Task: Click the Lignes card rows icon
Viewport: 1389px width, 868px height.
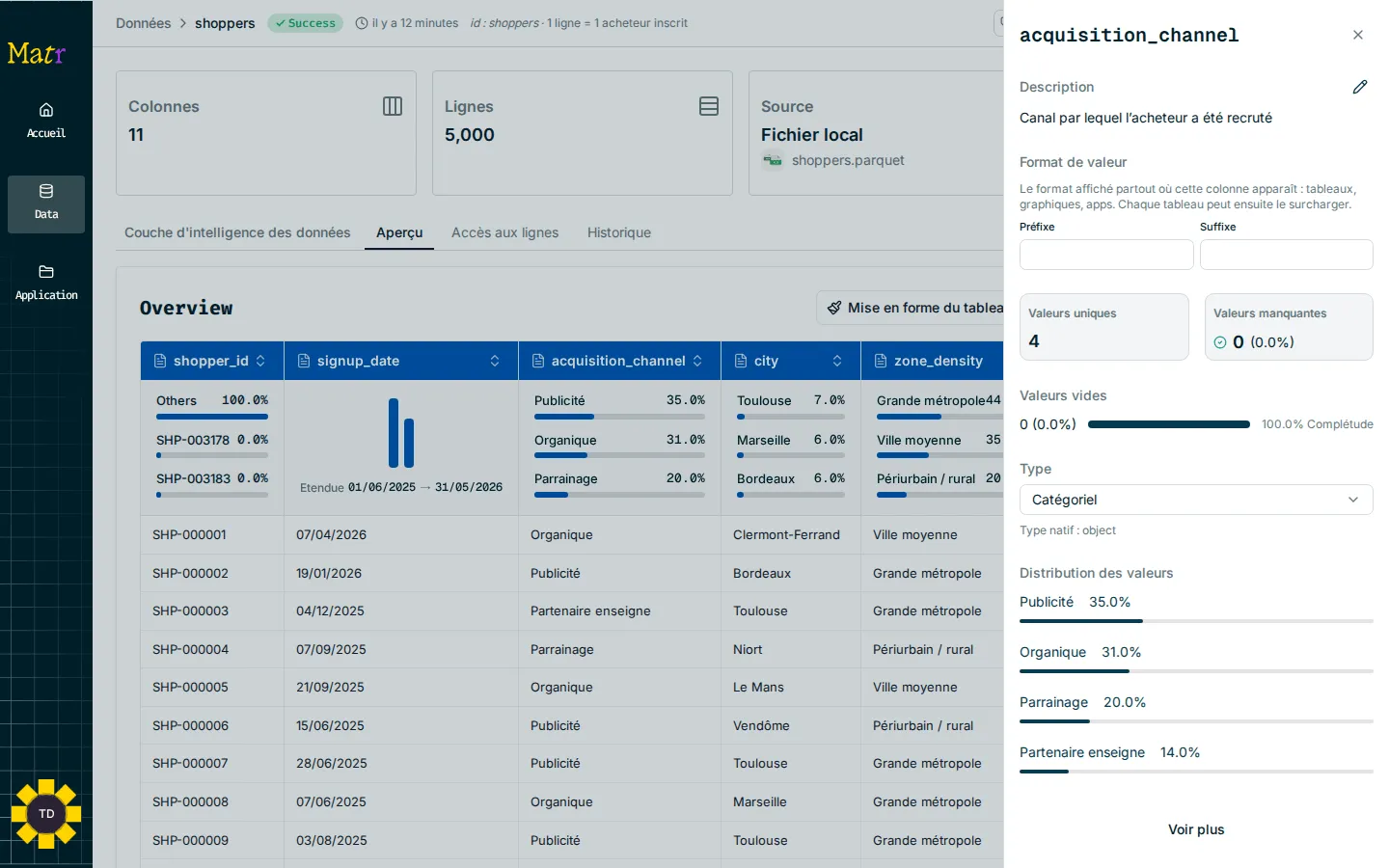Action: click(x=709, y=106)
